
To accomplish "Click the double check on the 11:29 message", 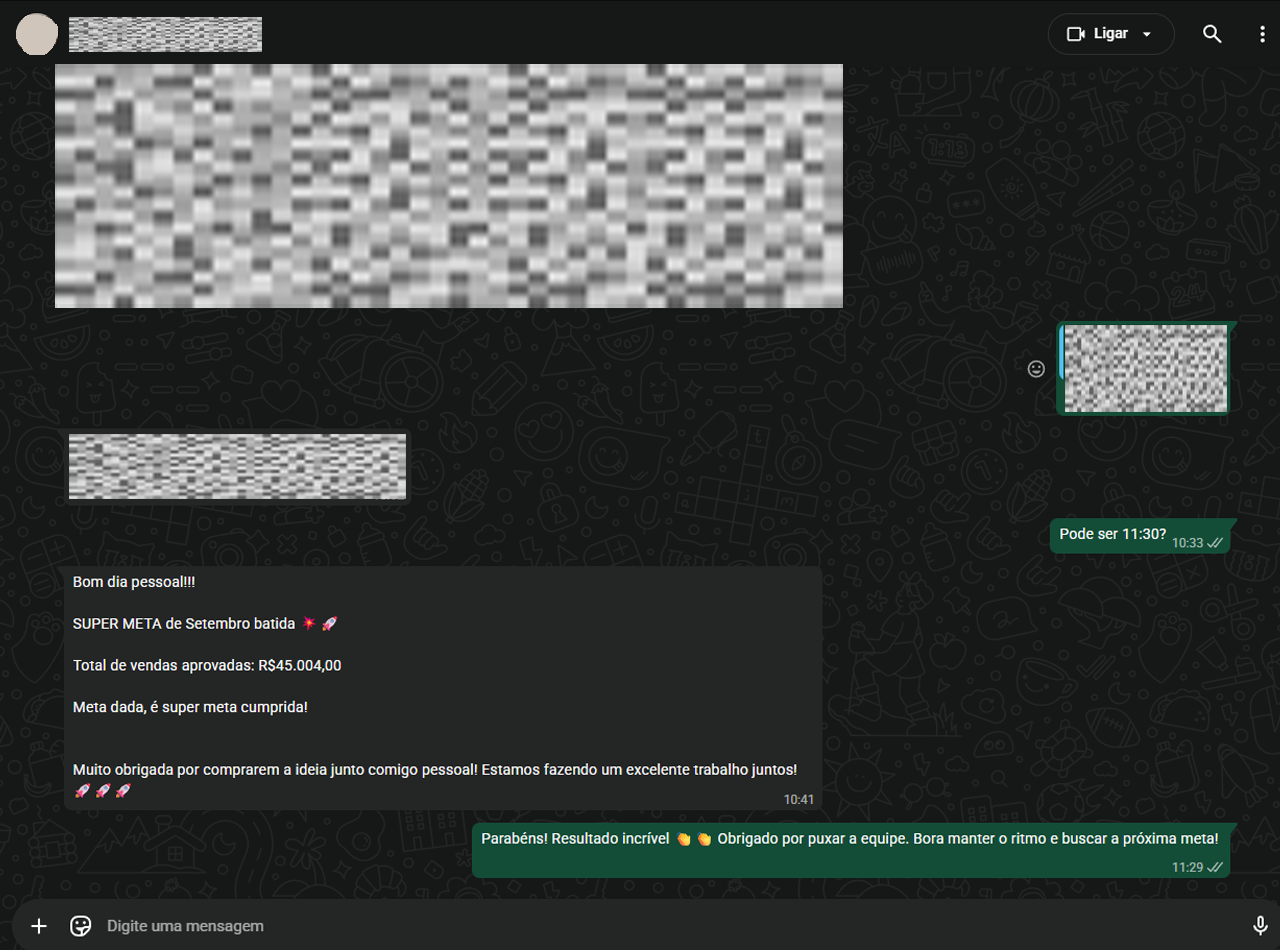I will [x=1216, y=867].
